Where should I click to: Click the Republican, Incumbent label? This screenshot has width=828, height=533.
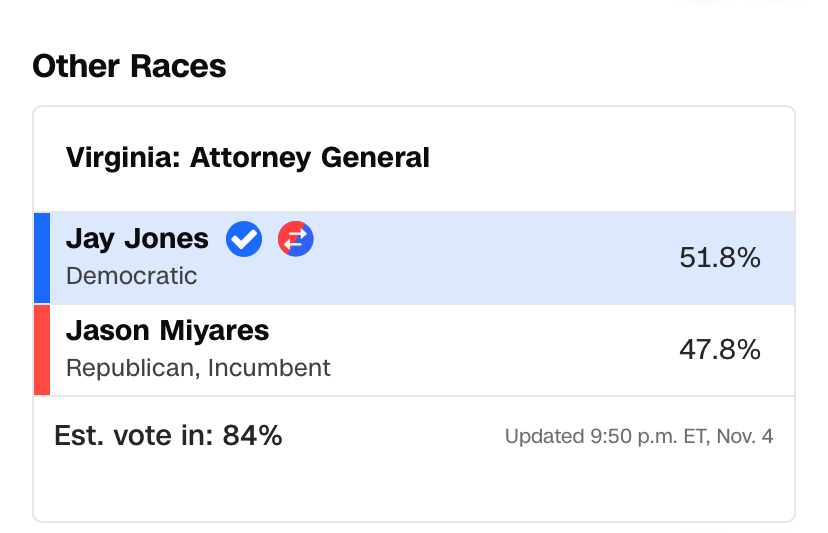[x=198, y=368]
